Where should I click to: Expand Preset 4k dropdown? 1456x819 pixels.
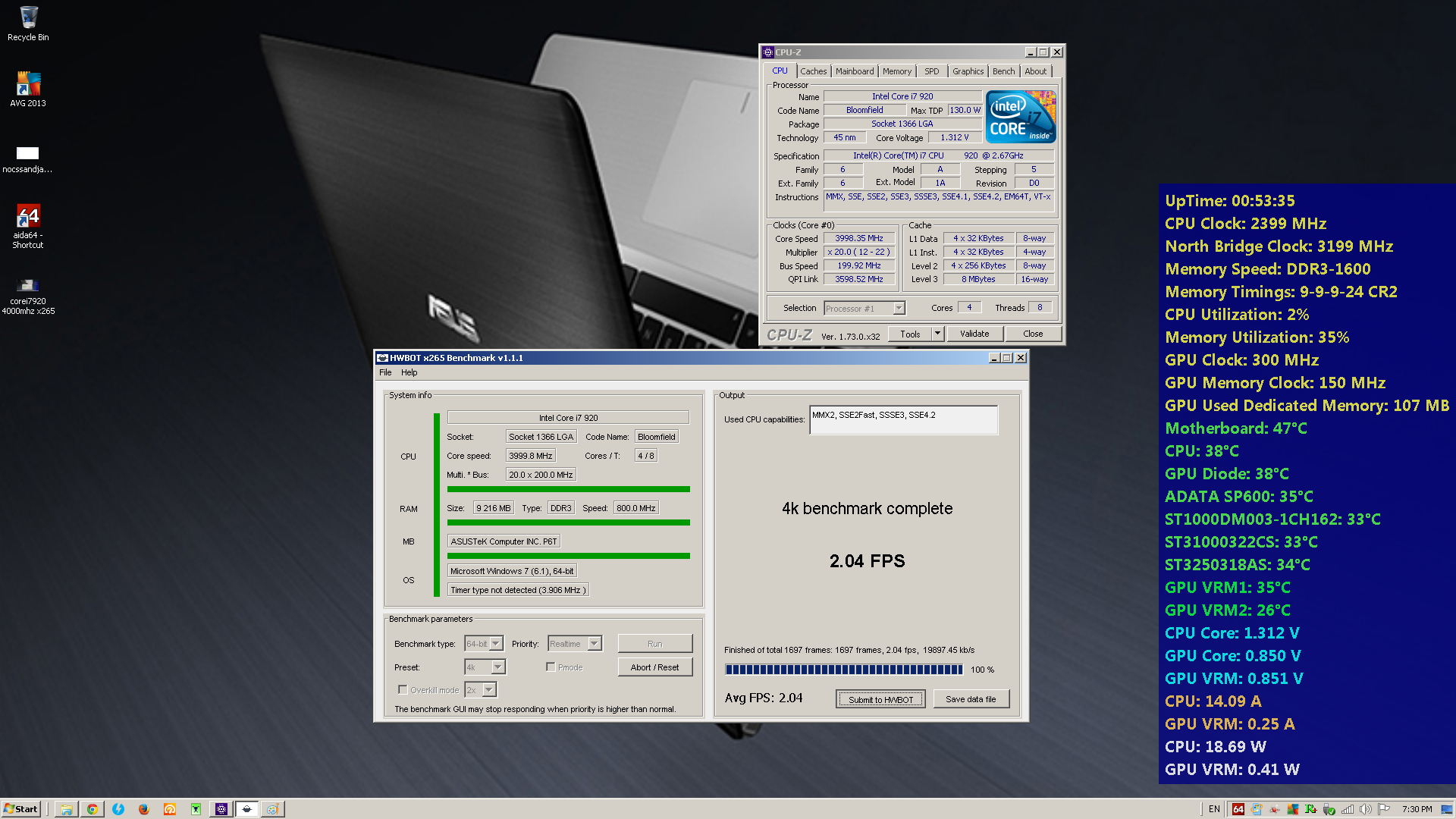[x=498, y=667]
